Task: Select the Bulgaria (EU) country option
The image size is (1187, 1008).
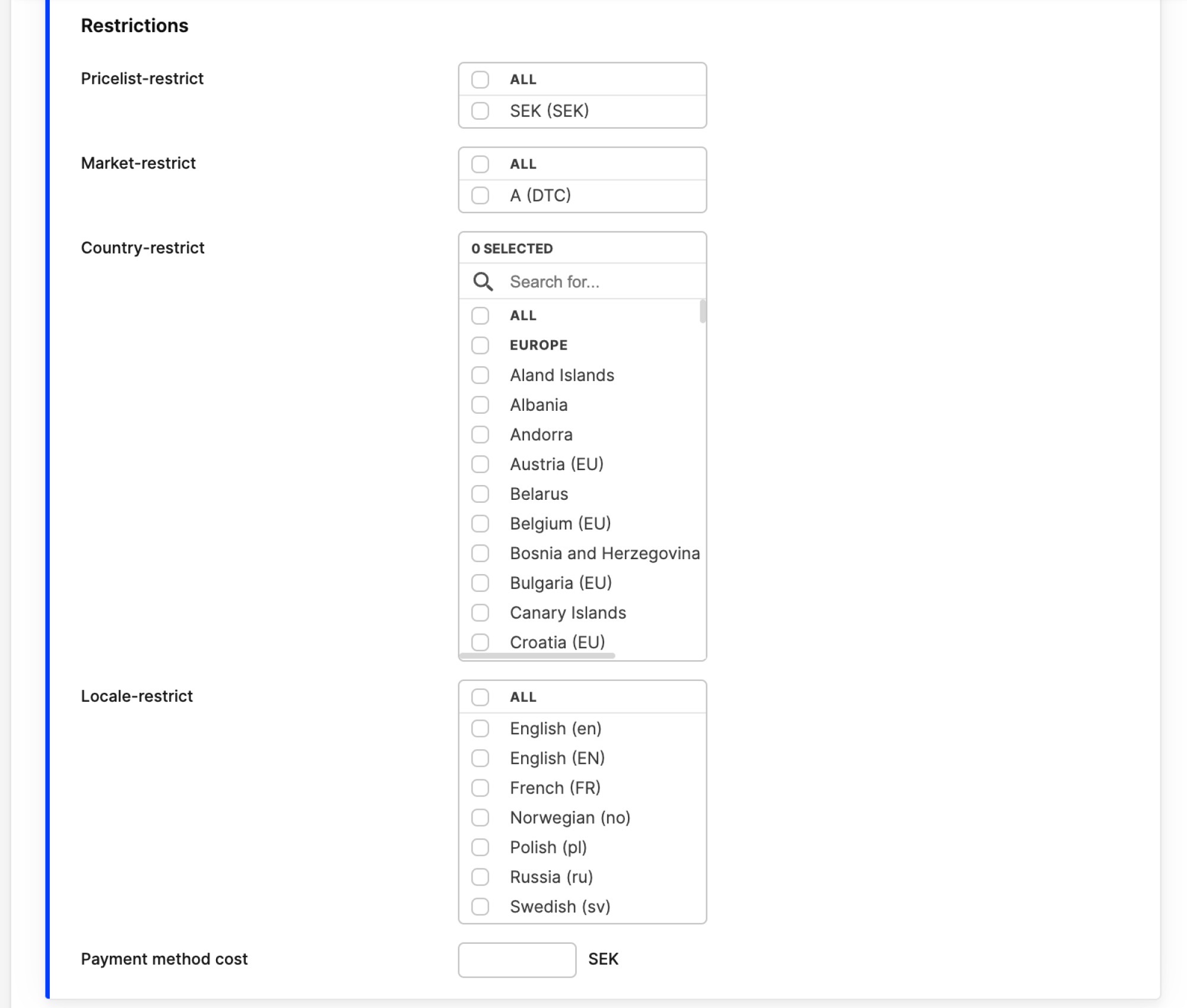Action: [x=480, y=583]
